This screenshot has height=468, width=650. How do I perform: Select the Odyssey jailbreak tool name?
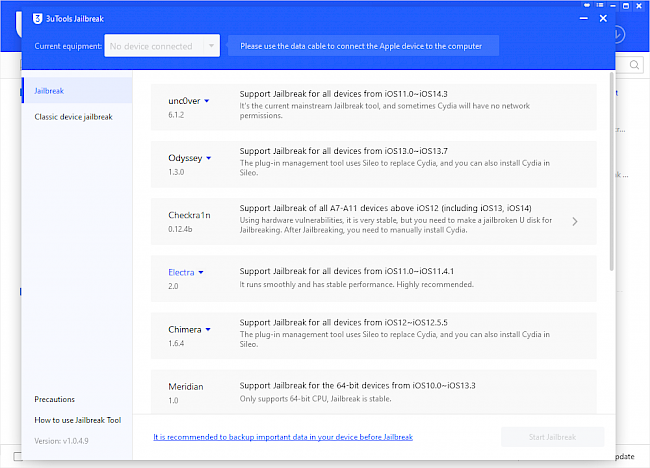(185, 158)
